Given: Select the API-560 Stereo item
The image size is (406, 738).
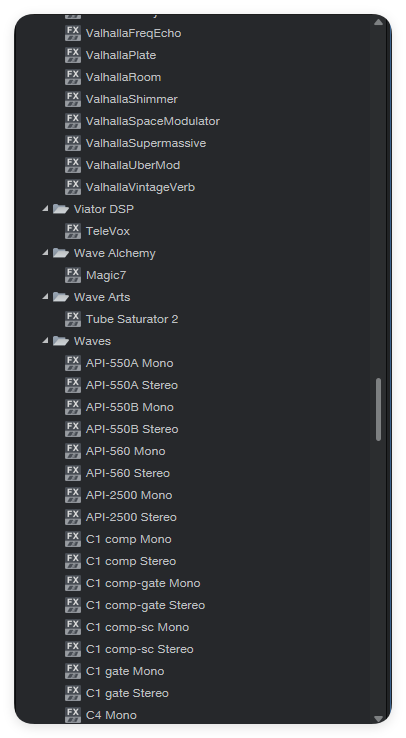Looking at the screenshot, I should click(127, 473).
